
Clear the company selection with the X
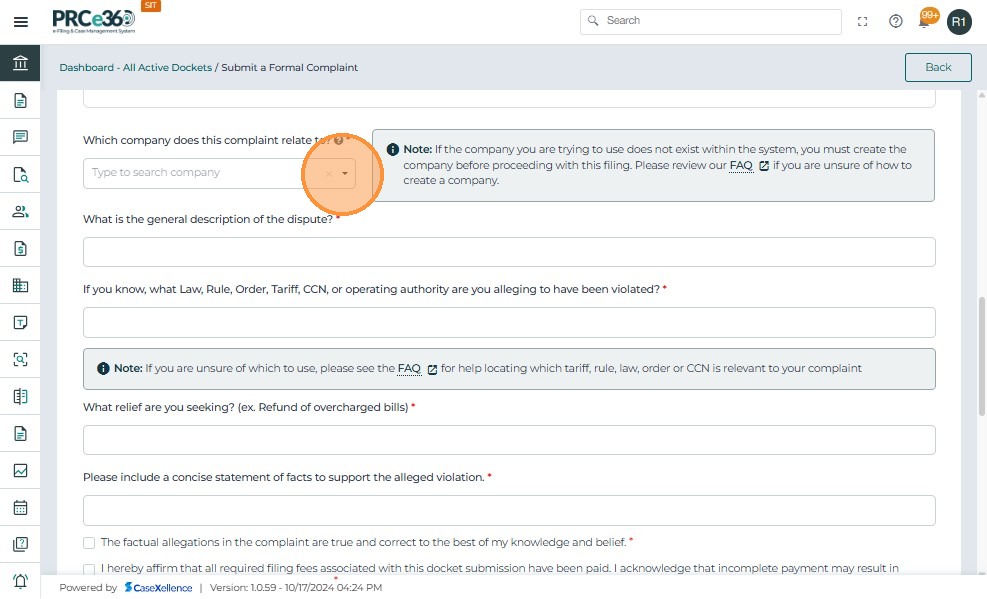[x=328, y=173]
